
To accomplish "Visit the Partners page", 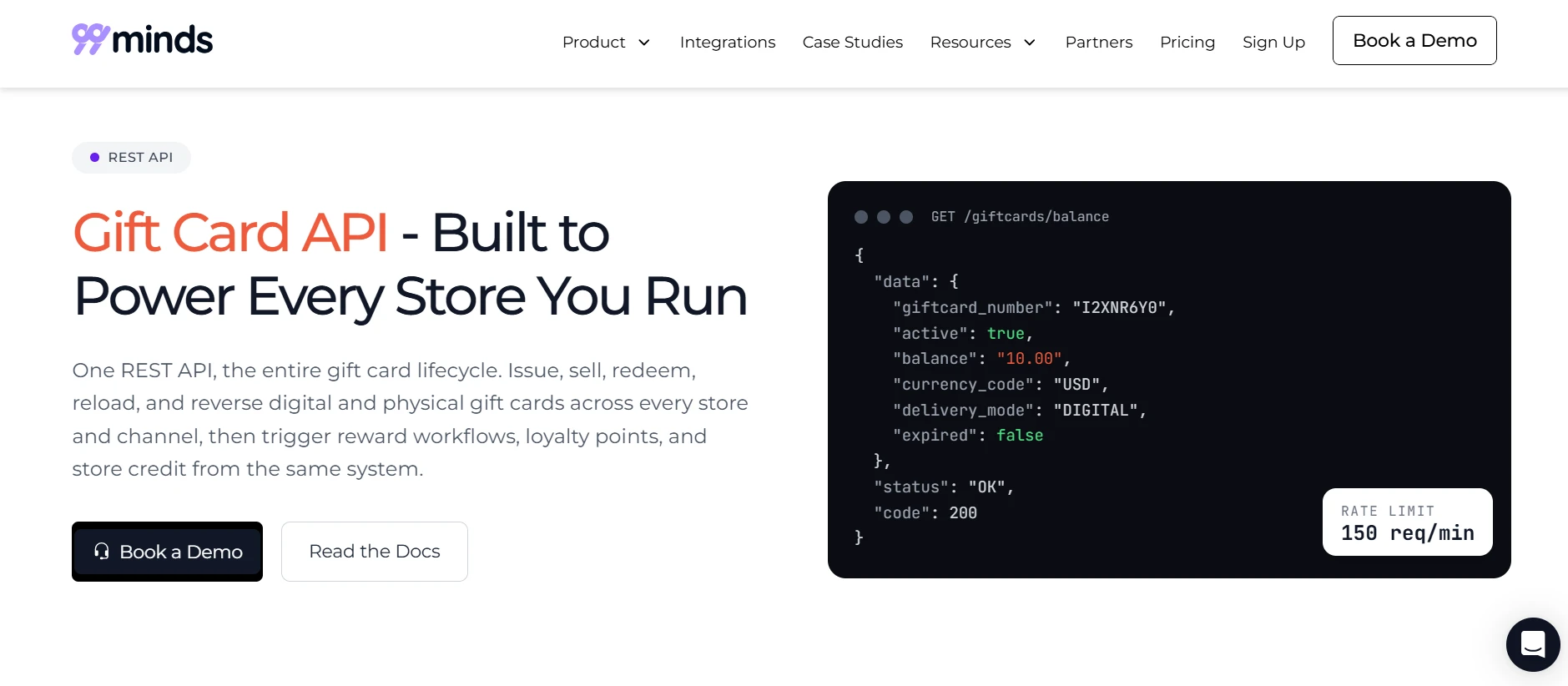I will point(1099,42).
